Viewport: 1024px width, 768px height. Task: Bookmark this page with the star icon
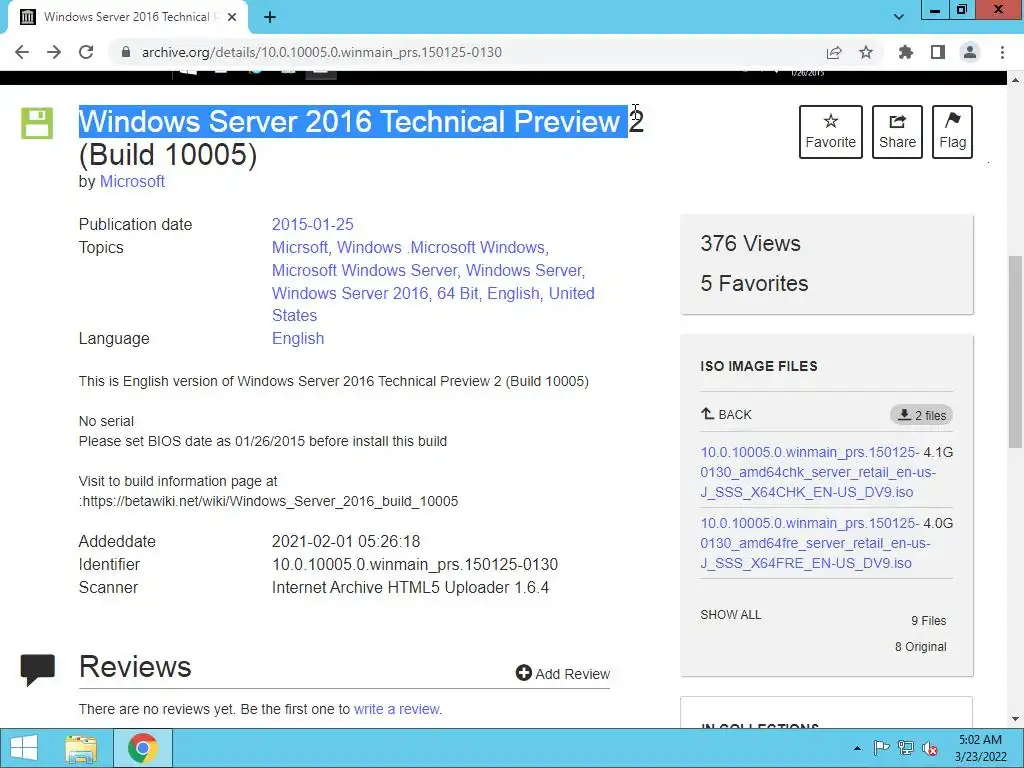point(866,52)
